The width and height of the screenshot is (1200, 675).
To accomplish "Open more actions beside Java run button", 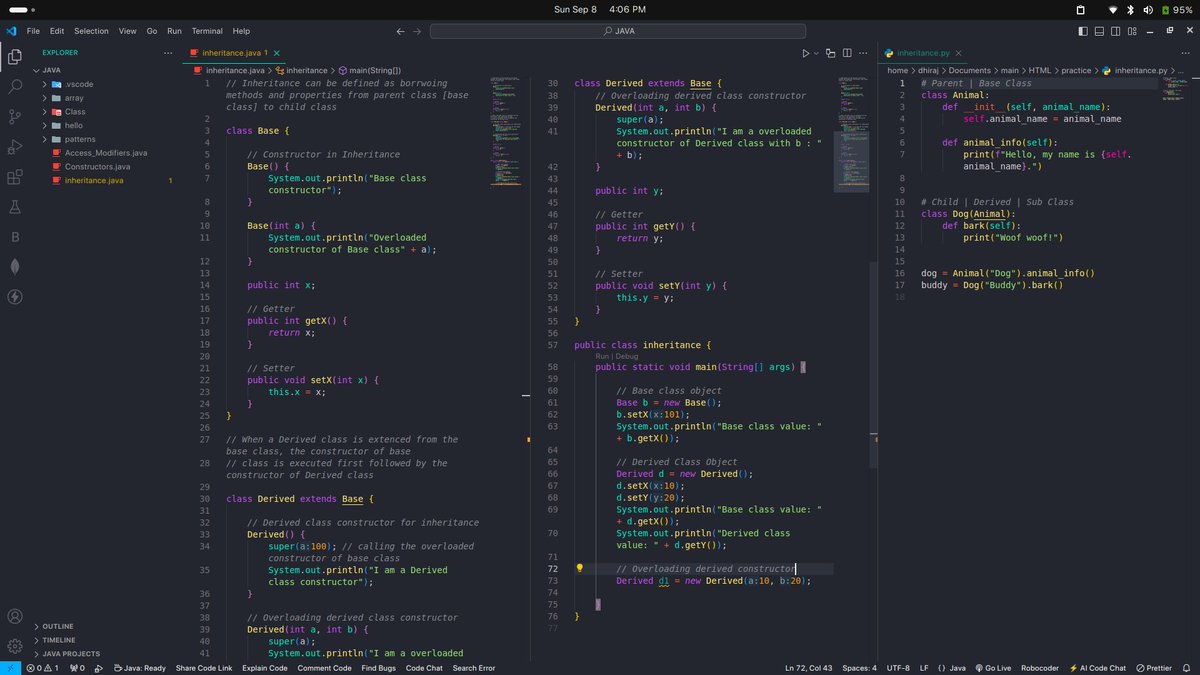I will [x=863, y=52].
